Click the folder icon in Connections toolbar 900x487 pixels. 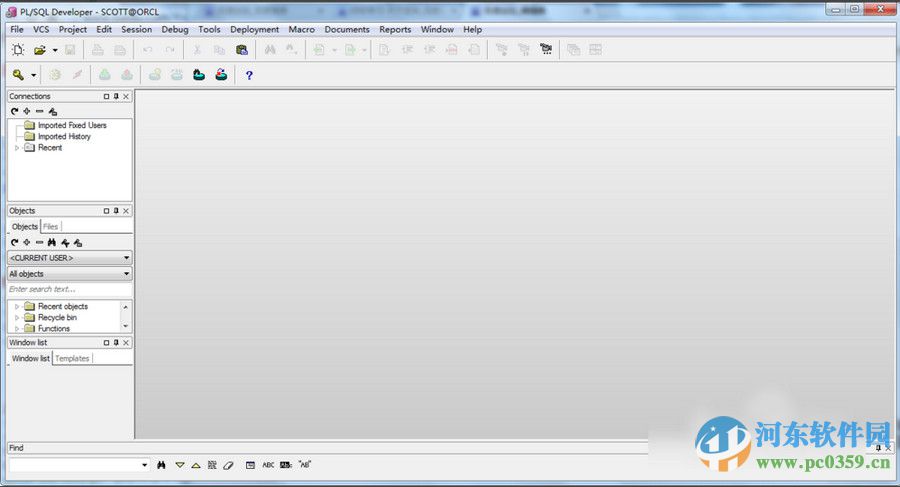point(53,111)
